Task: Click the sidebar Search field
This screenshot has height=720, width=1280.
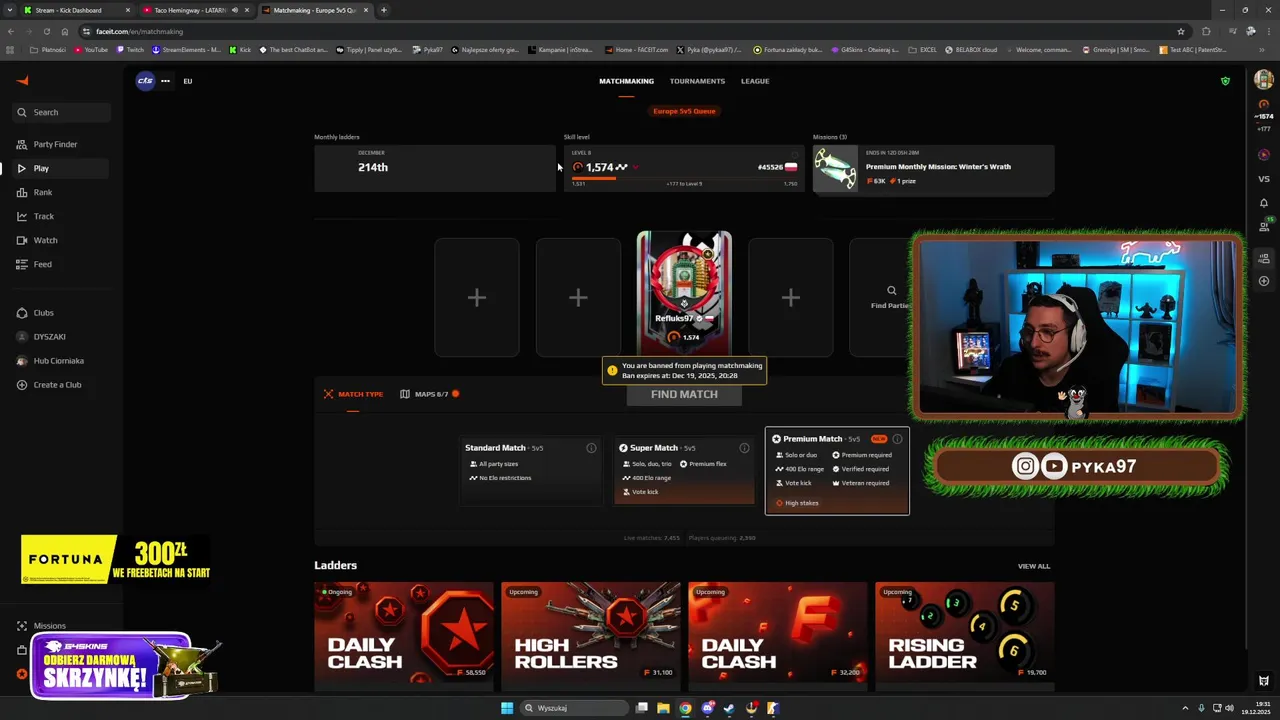Action: pyautogui.click(x=60, y=112)
